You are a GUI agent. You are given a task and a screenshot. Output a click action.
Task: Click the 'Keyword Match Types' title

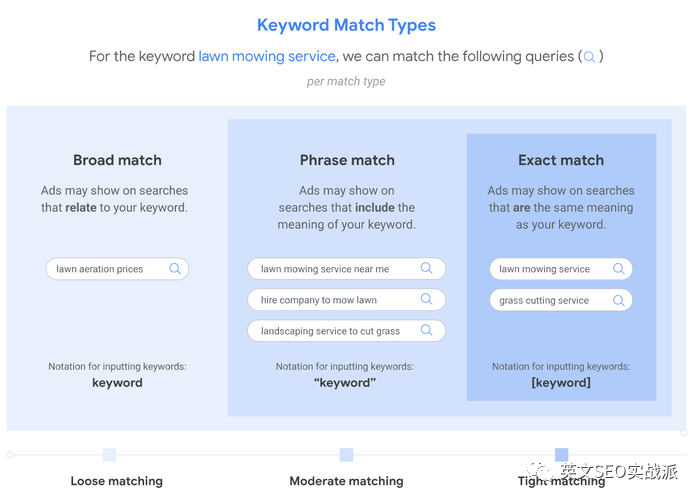[346, 25]
